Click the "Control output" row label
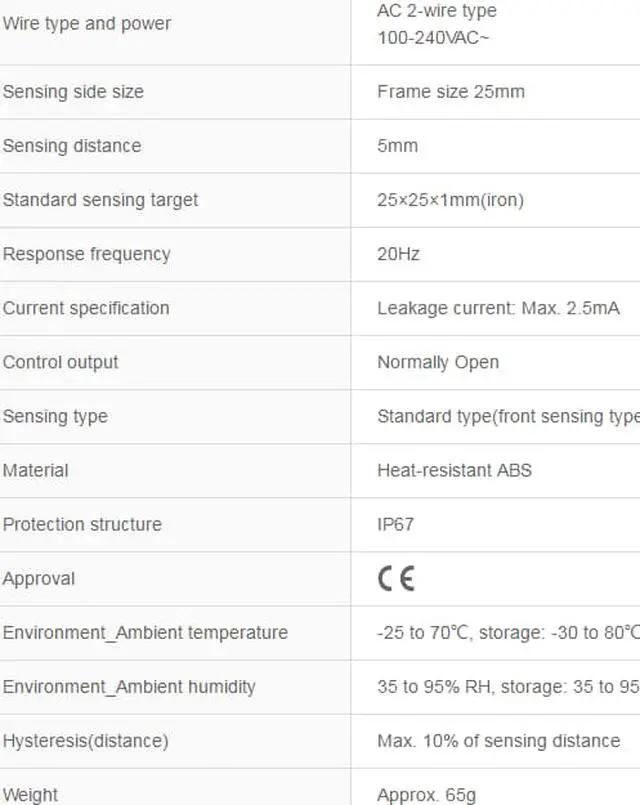The width and height of the screenshot is (640, 805). (x=60, y=362)
